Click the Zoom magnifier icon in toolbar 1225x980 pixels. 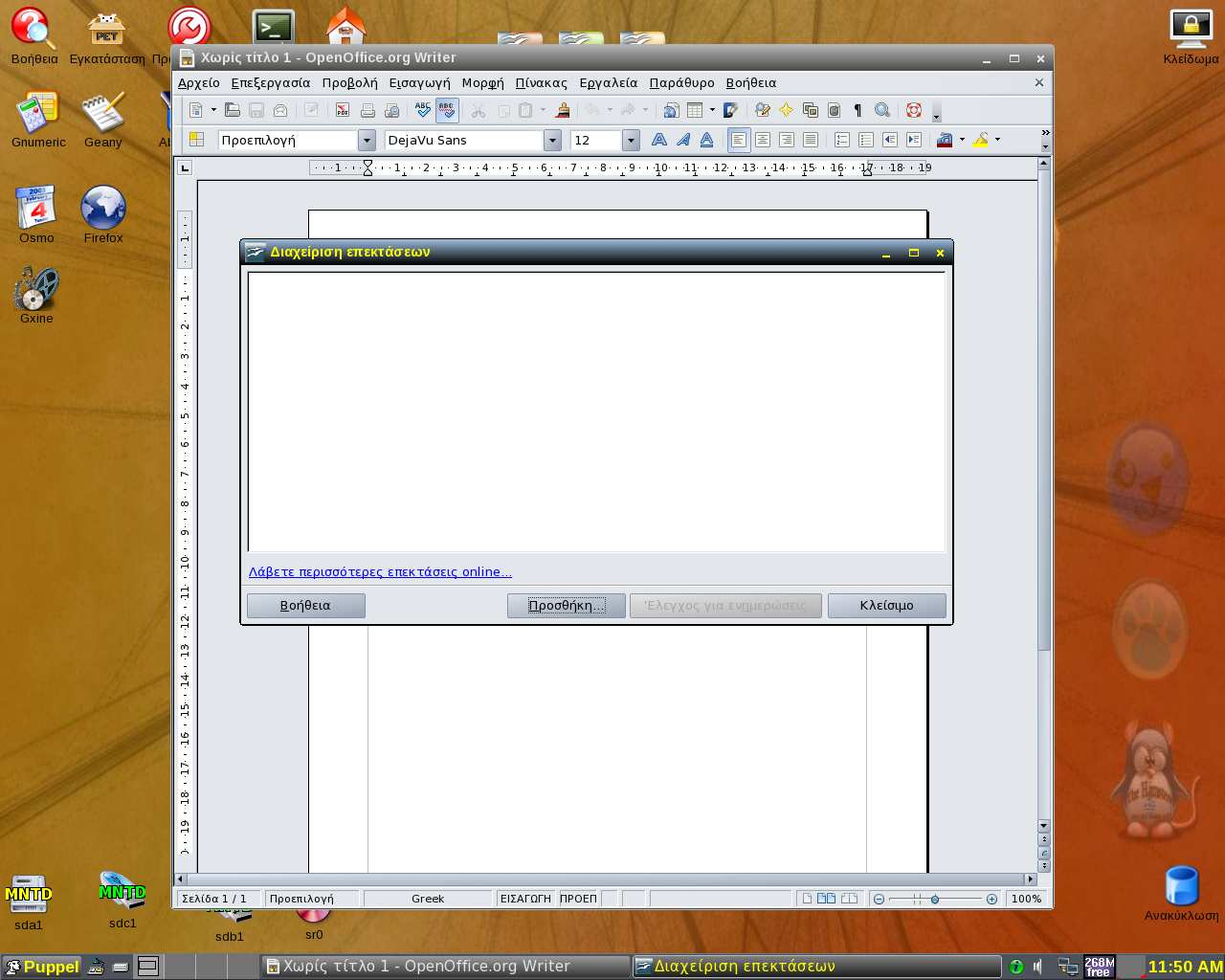pos(882,110)
